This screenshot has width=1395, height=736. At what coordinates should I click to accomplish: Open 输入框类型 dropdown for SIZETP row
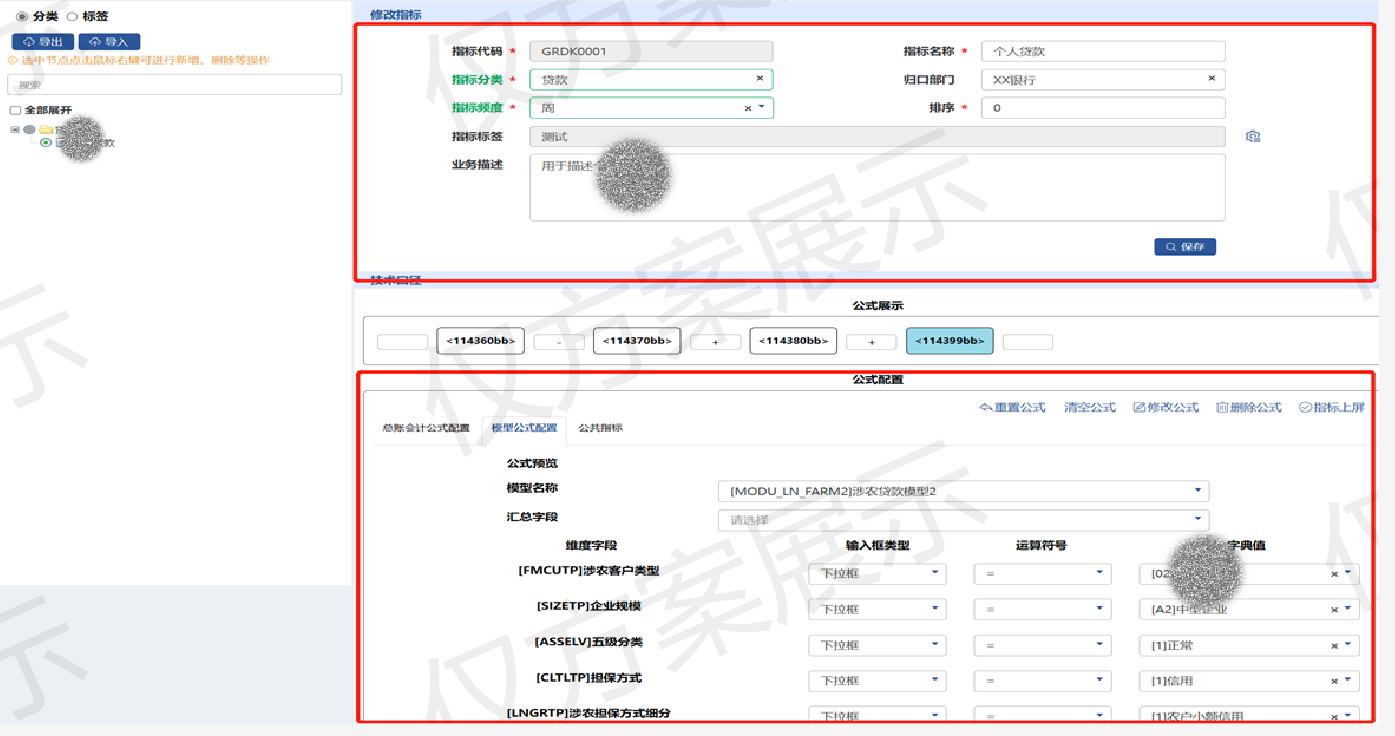coord(877,609)
